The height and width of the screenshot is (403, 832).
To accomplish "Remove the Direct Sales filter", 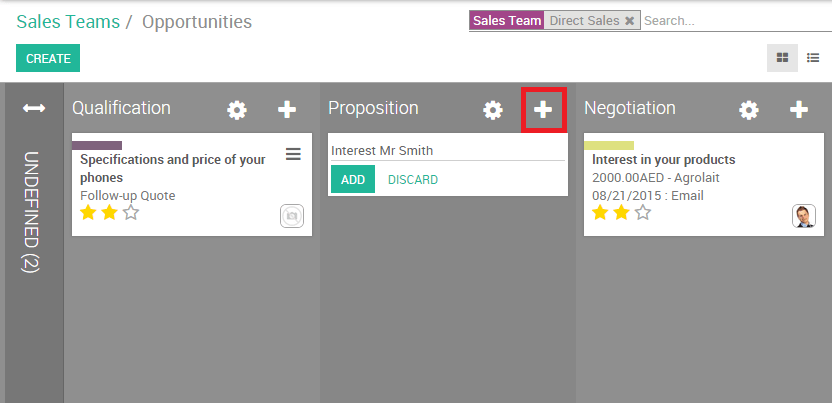I will tap(629, 20).
